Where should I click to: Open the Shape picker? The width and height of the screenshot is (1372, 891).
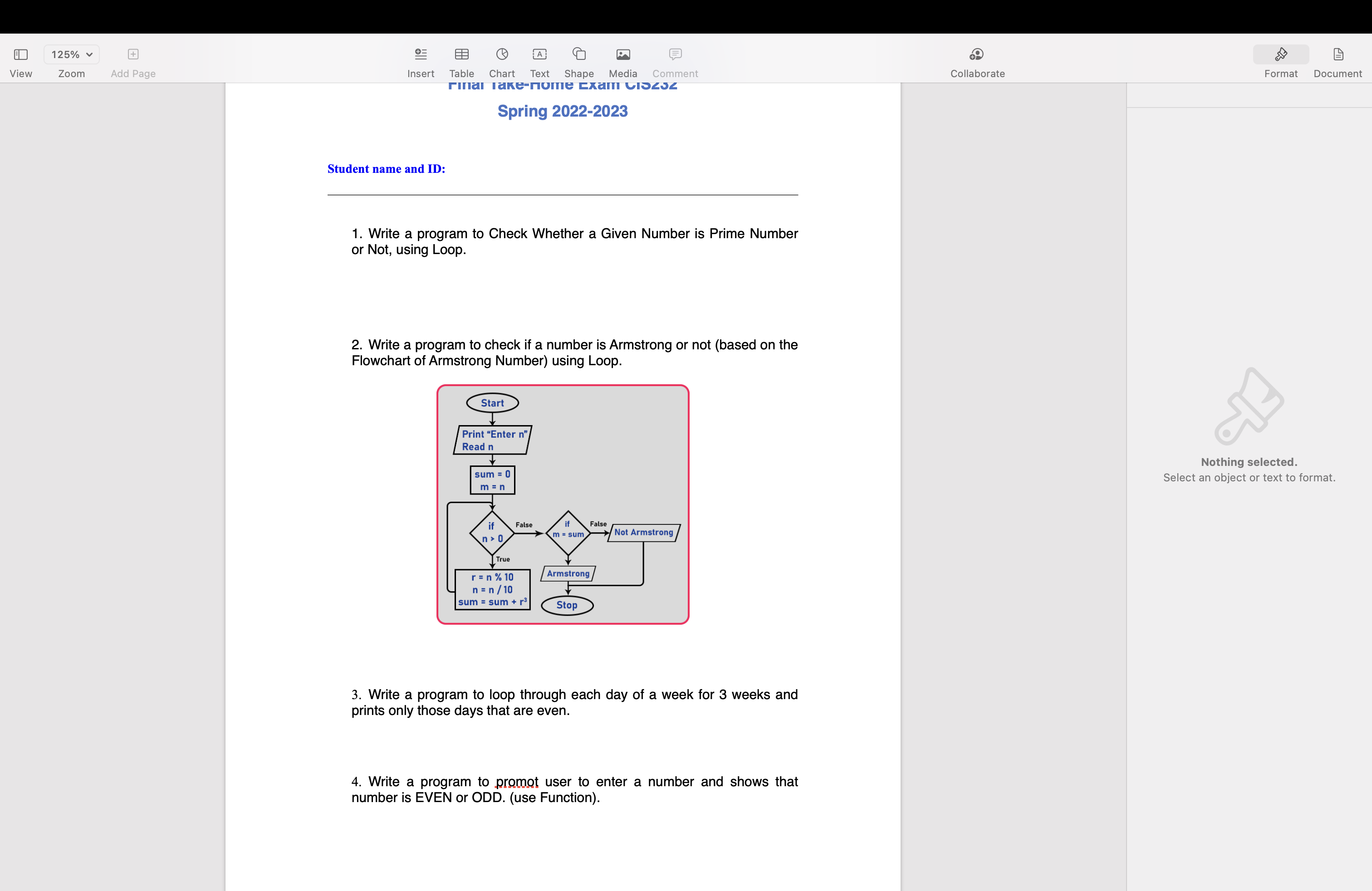coord(579,55)
